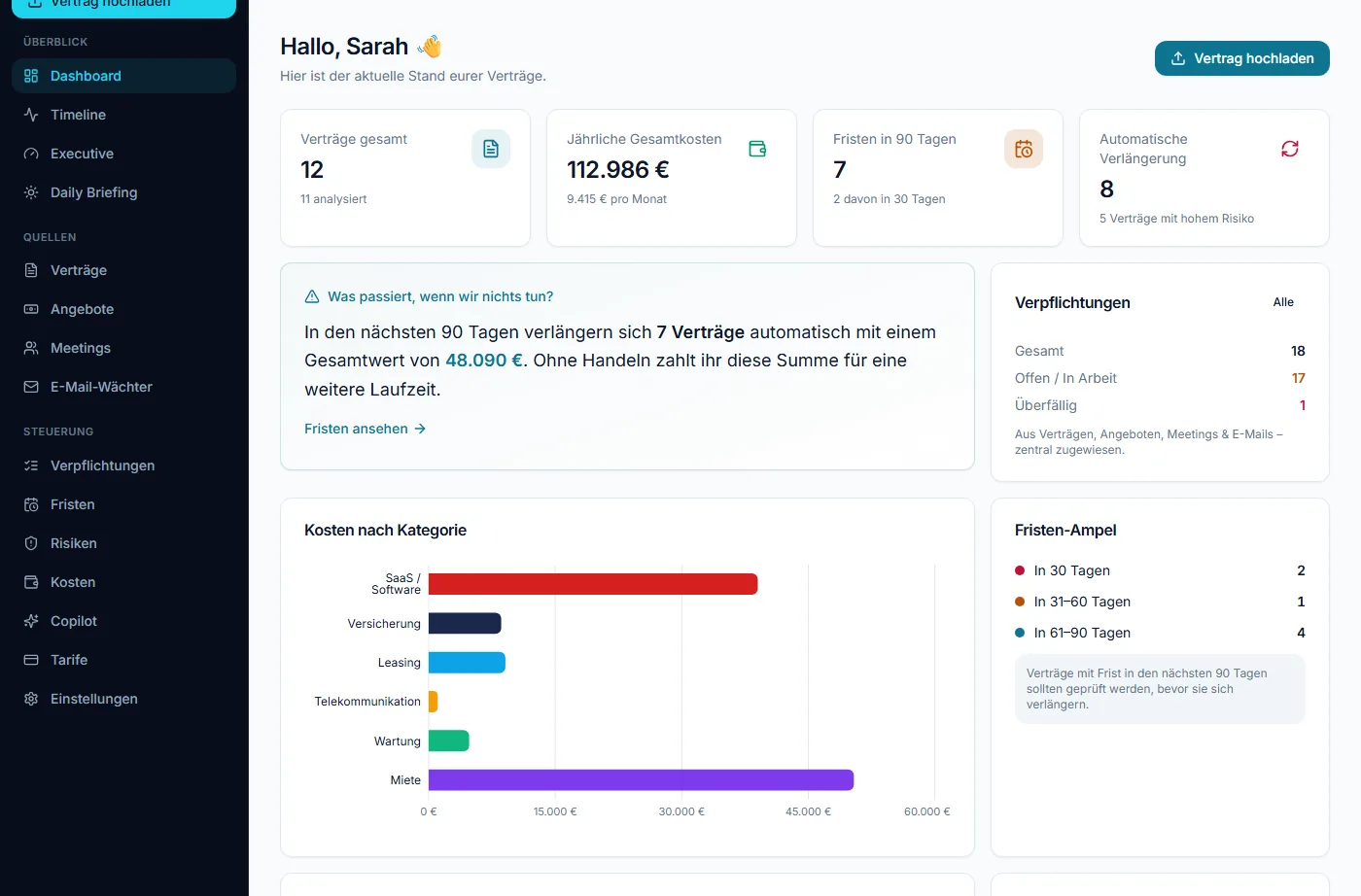Click the dark blue Versicherung bar

pyautogui.click(x=465, y=623)
